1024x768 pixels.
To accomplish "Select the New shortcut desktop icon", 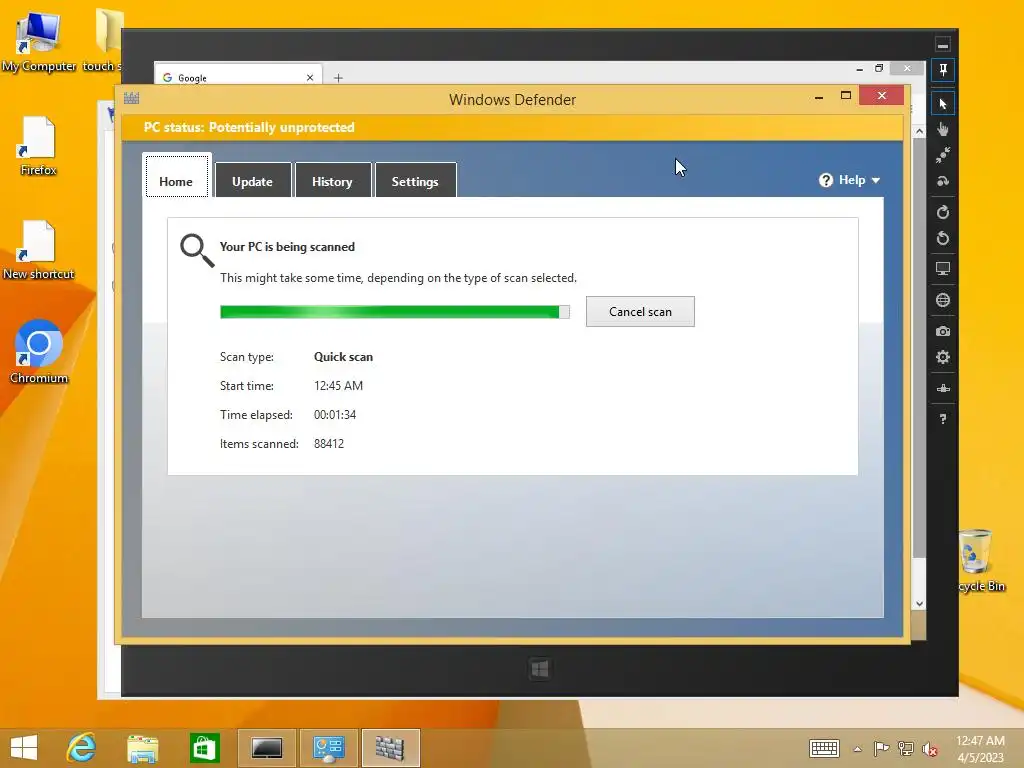I will 39,250.
